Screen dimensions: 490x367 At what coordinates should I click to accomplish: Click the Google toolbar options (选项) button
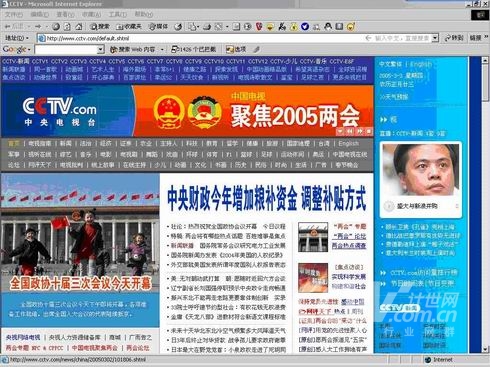click(236, 50)
